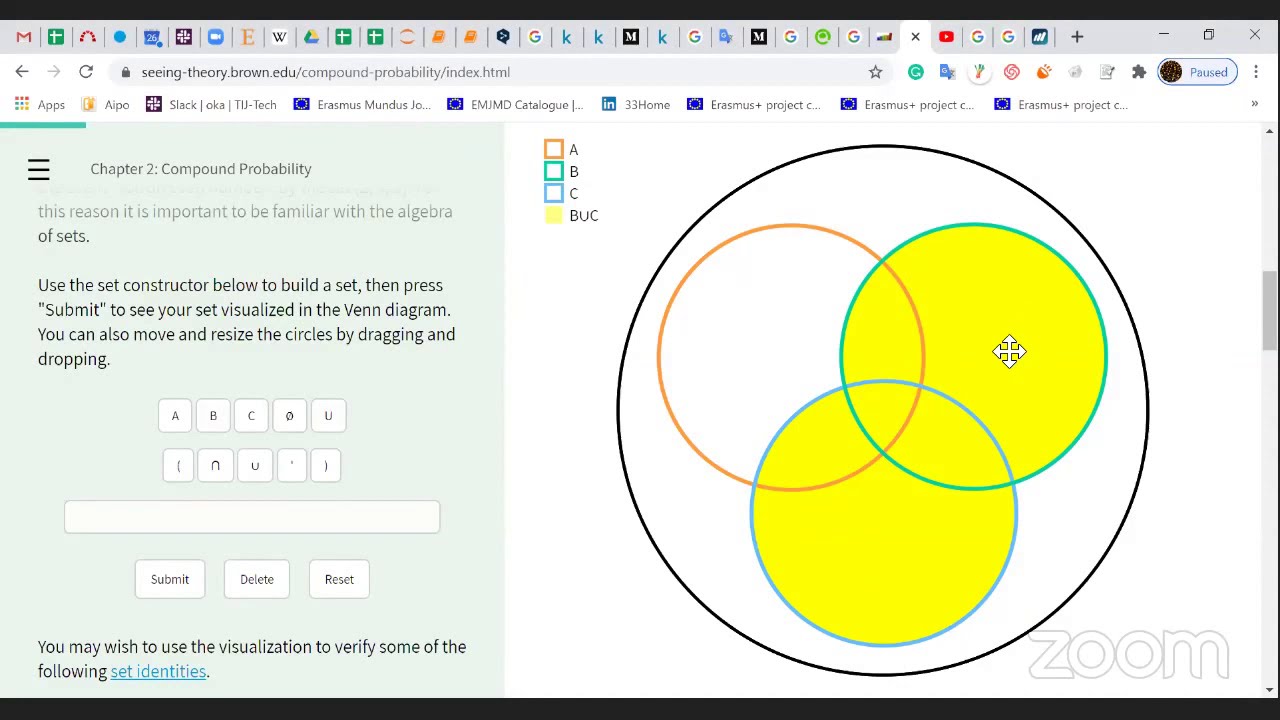Bookmark this page with the star icon
Image resolution: width=1280 pixels, height=720 pixels.
click(875, 72)
